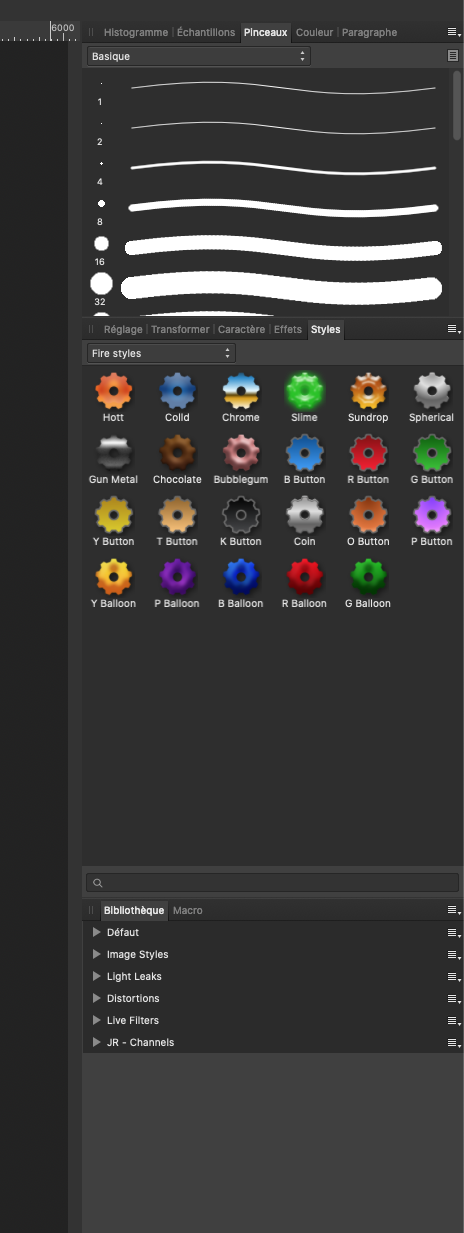Open the Styles panel options menu
The image size is (464, 1233).
453,329
